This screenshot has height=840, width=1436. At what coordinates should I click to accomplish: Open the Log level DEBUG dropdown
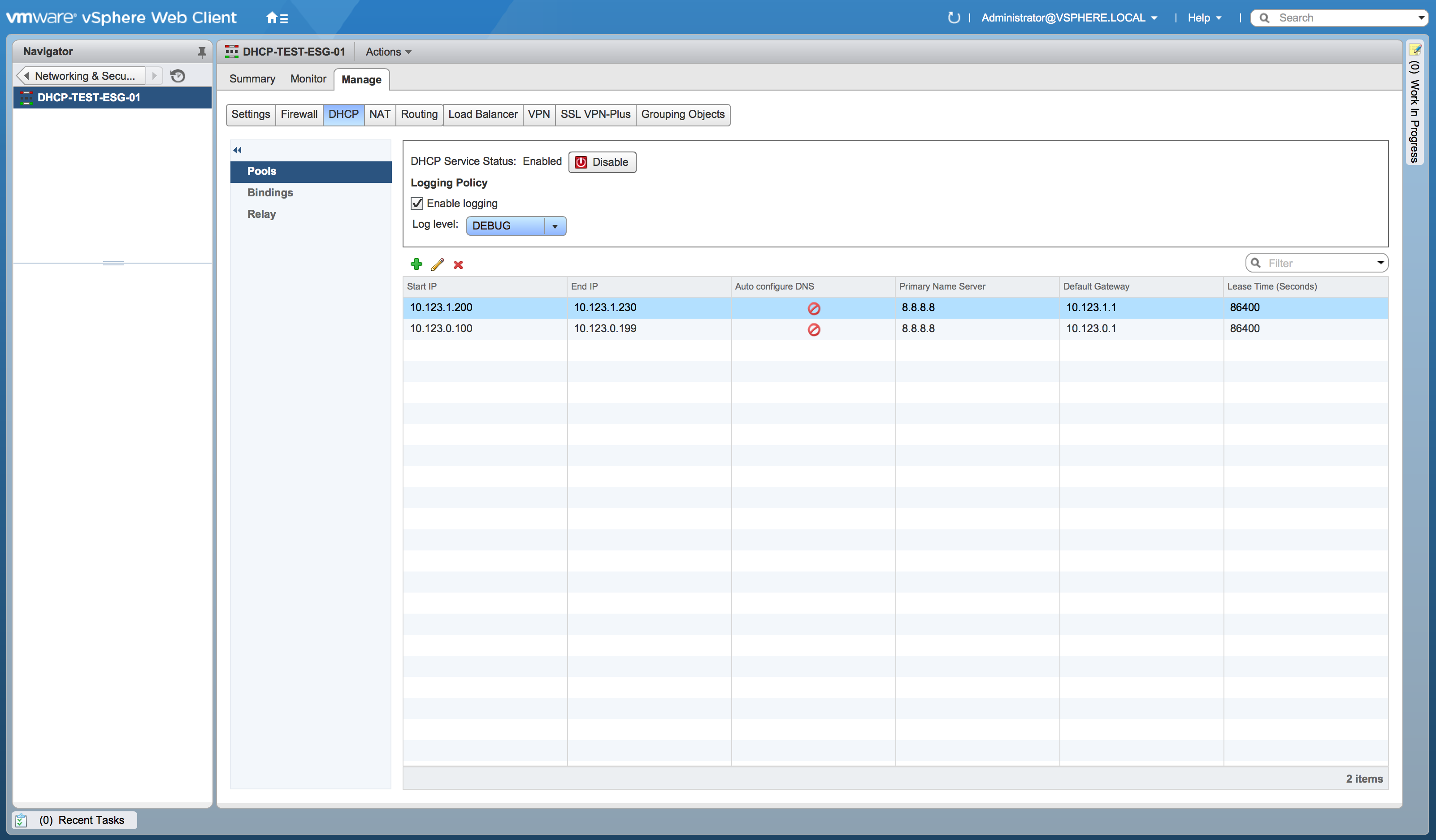(x=516, y=225)
